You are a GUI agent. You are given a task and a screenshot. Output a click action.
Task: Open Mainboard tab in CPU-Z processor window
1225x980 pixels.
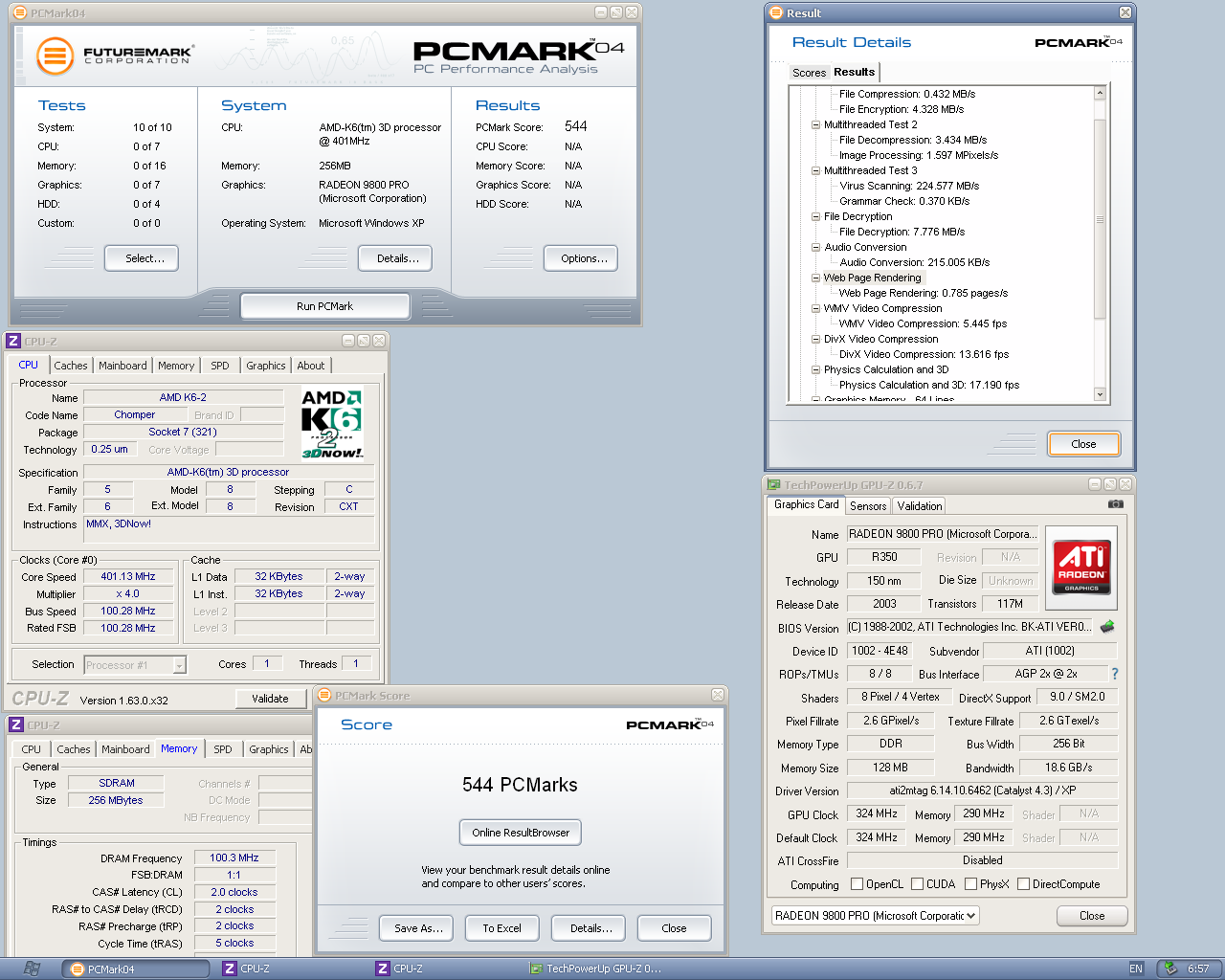point(122,366)
